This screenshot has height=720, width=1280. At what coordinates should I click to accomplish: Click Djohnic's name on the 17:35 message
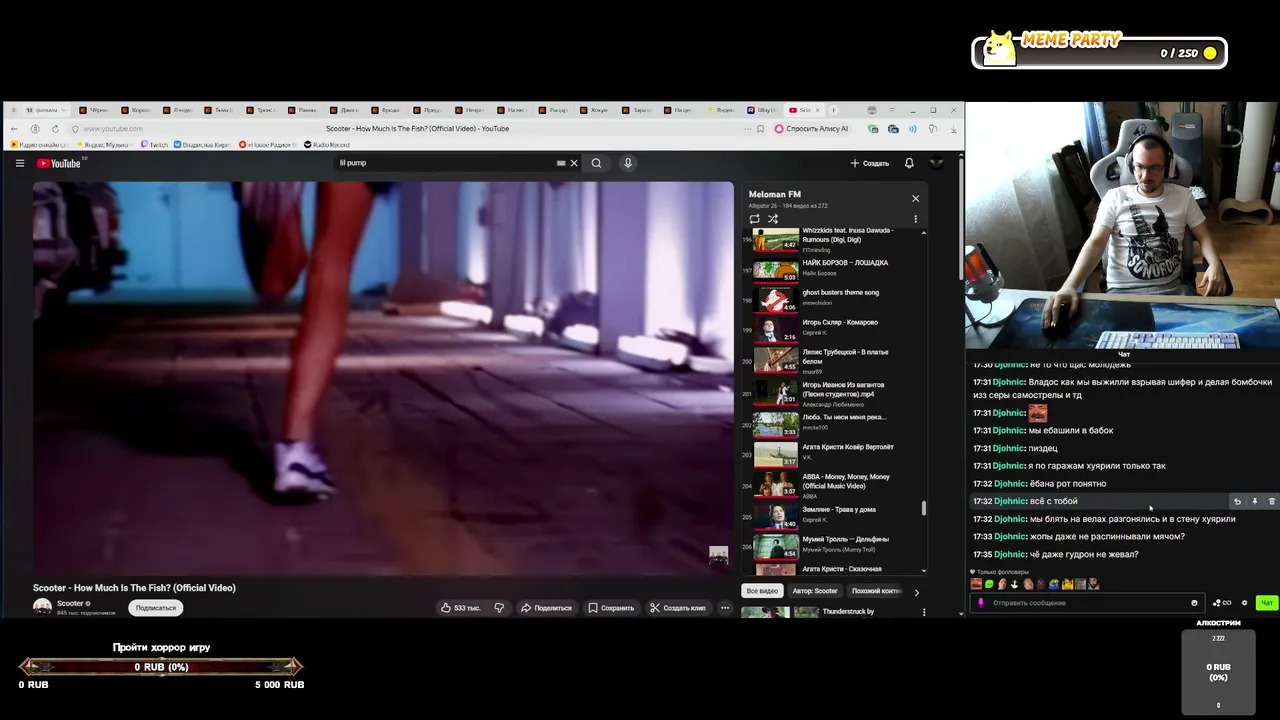pos(1009,554)
